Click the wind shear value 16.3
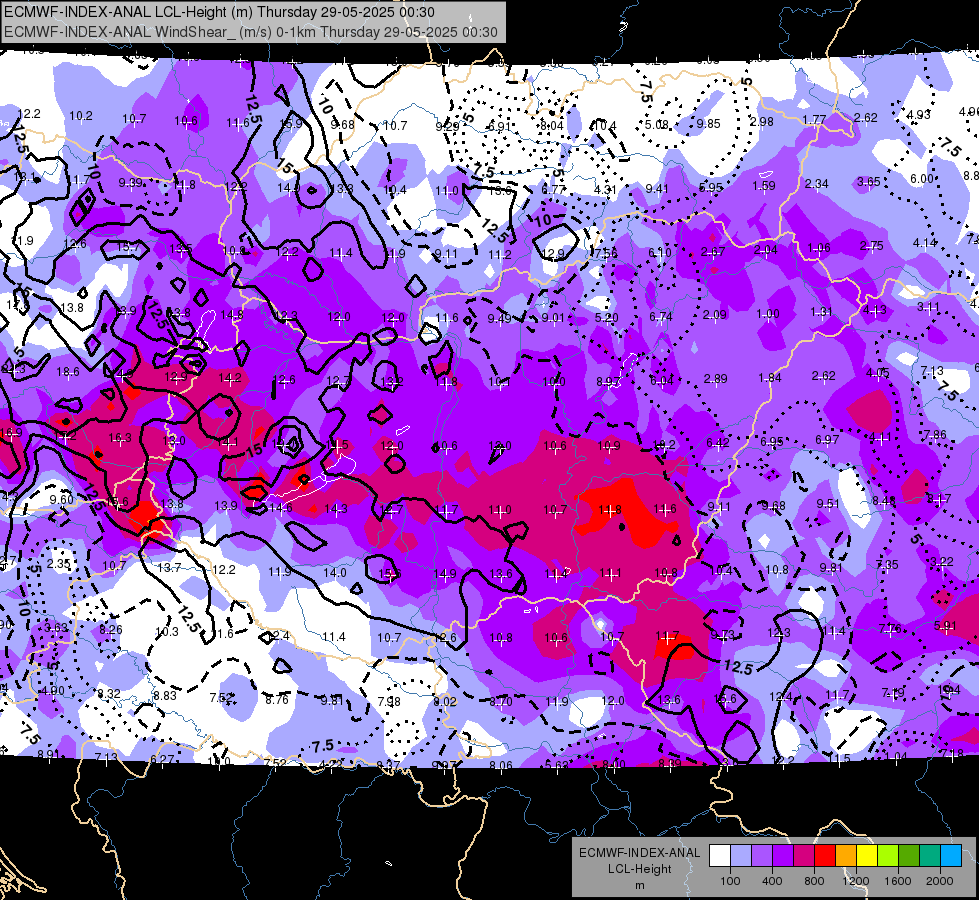 click(120, 437)
